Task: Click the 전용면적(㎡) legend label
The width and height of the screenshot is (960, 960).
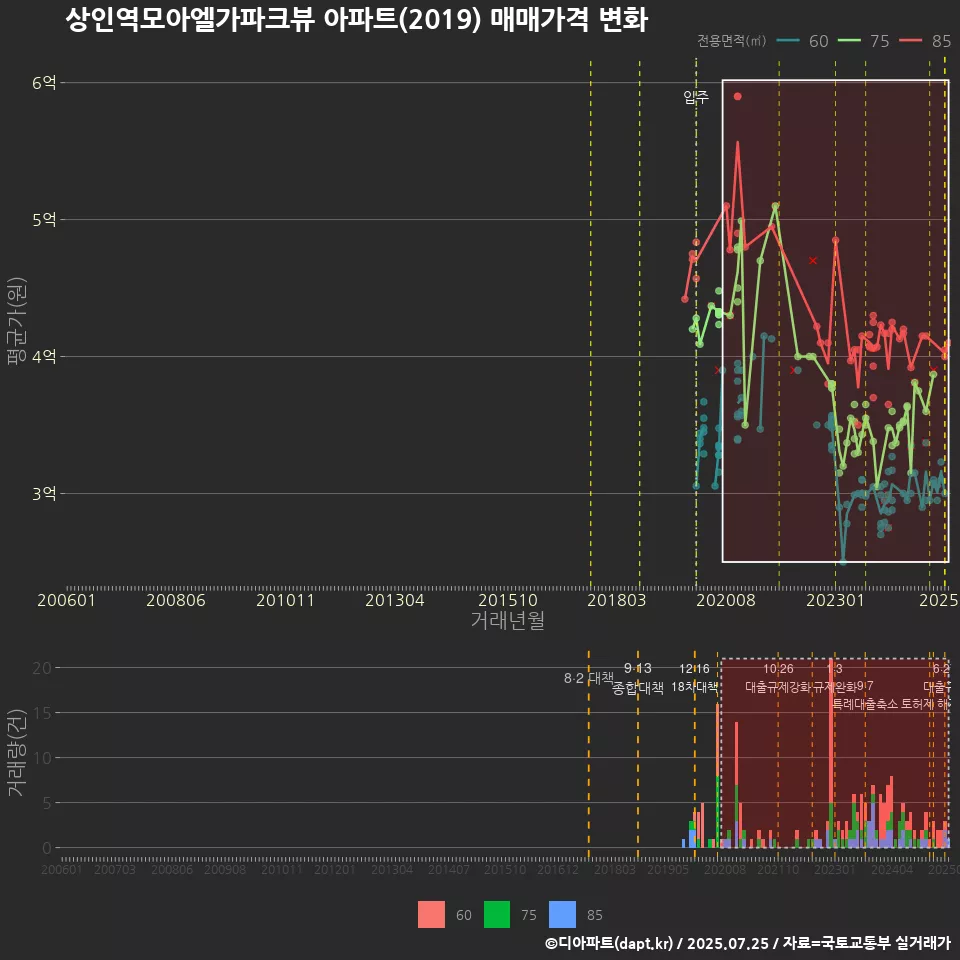Action: tap(732, 41)
